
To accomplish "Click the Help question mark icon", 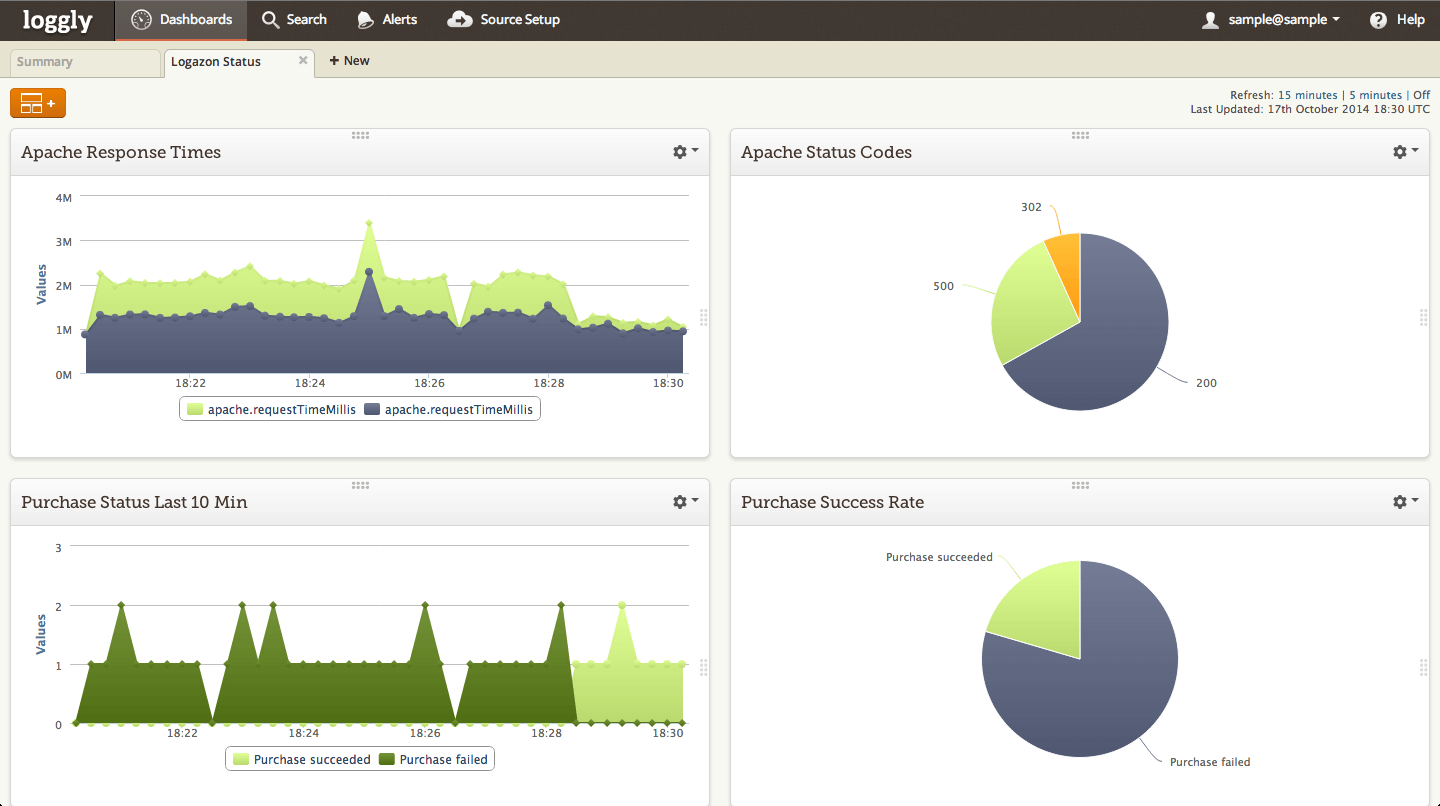I will pos(1378,20).
